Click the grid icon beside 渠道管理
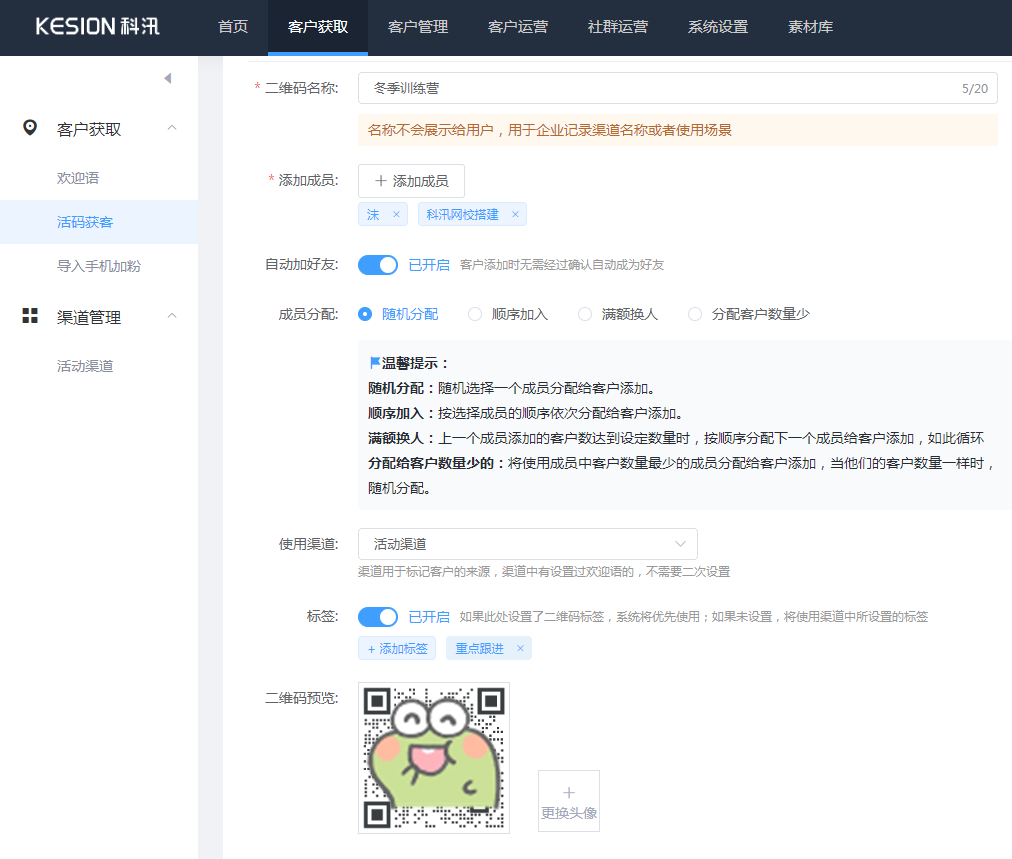Viewport: 1012px width, 859px height. pos(30,316)
